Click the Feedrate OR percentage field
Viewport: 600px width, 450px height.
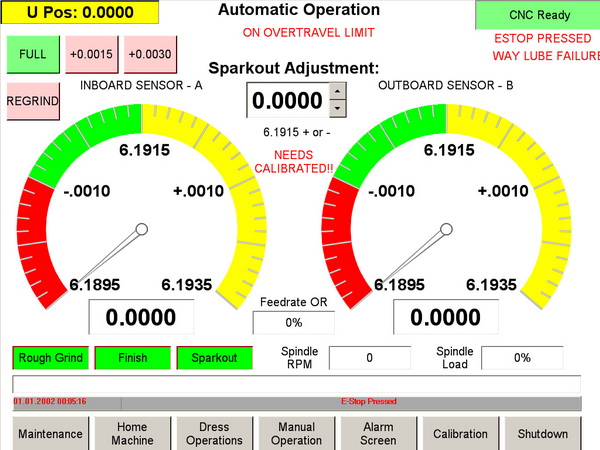294,323
